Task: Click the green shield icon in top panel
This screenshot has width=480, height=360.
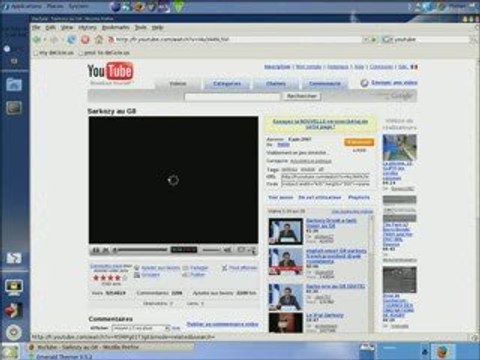Action: (179, 7)
